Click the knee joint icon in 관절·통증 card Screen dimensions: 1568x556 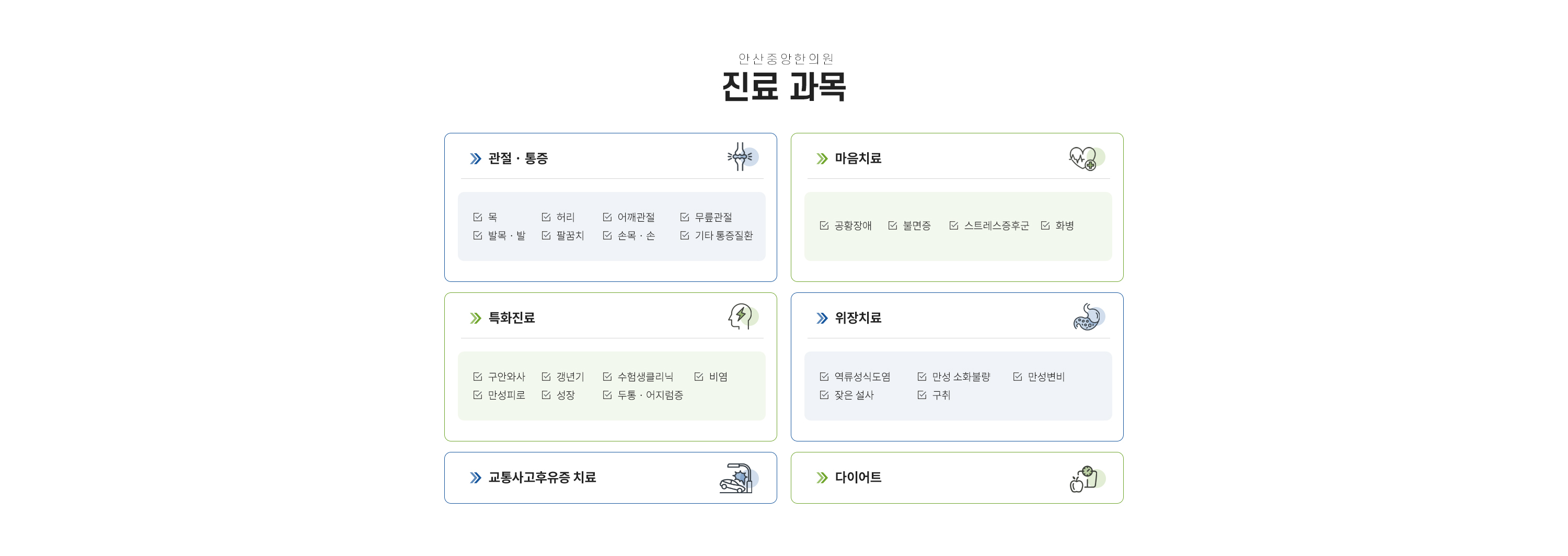click(742, 157)
